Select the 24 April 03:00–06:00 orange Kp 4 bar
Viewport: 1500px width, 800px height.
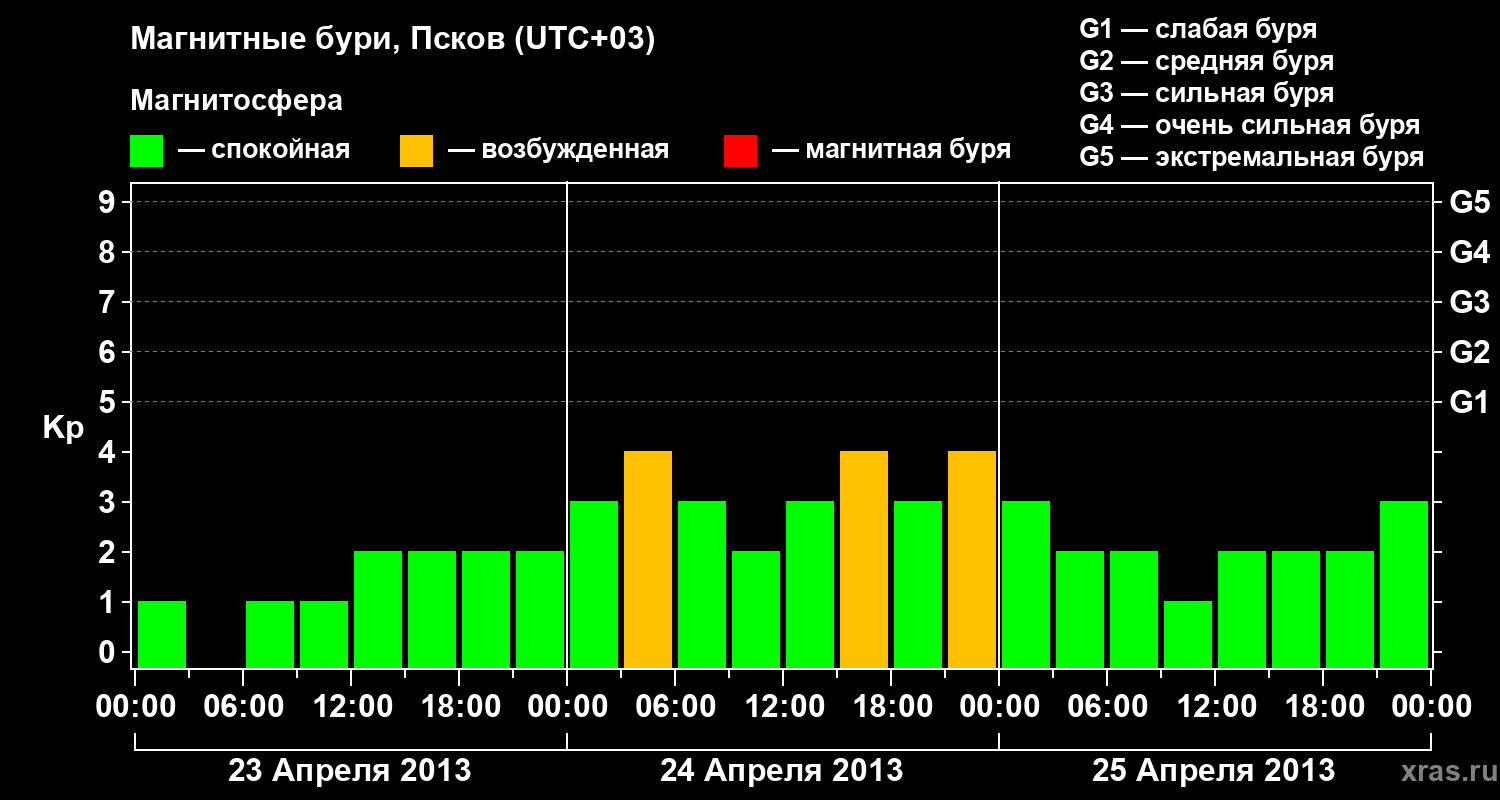click(x=648, y=559)
